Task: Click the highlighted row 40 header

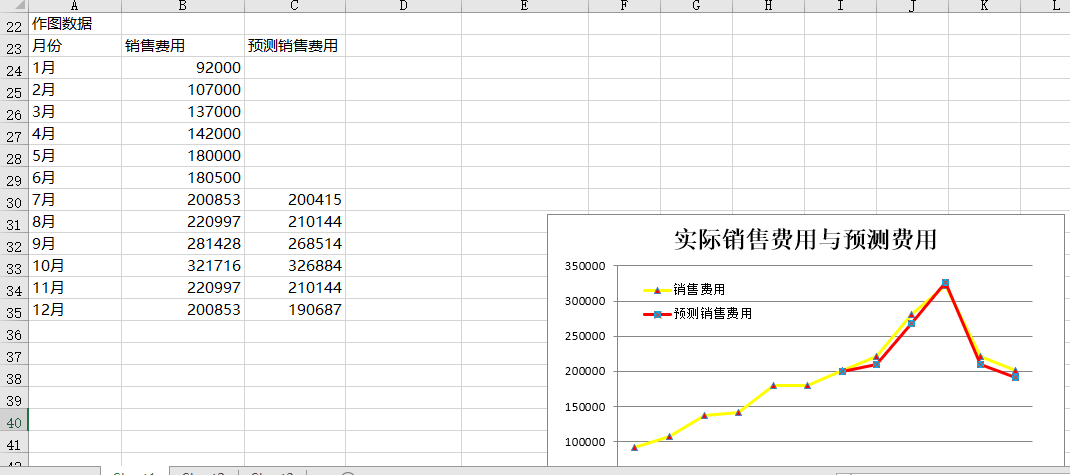Action: click(13, 422)
